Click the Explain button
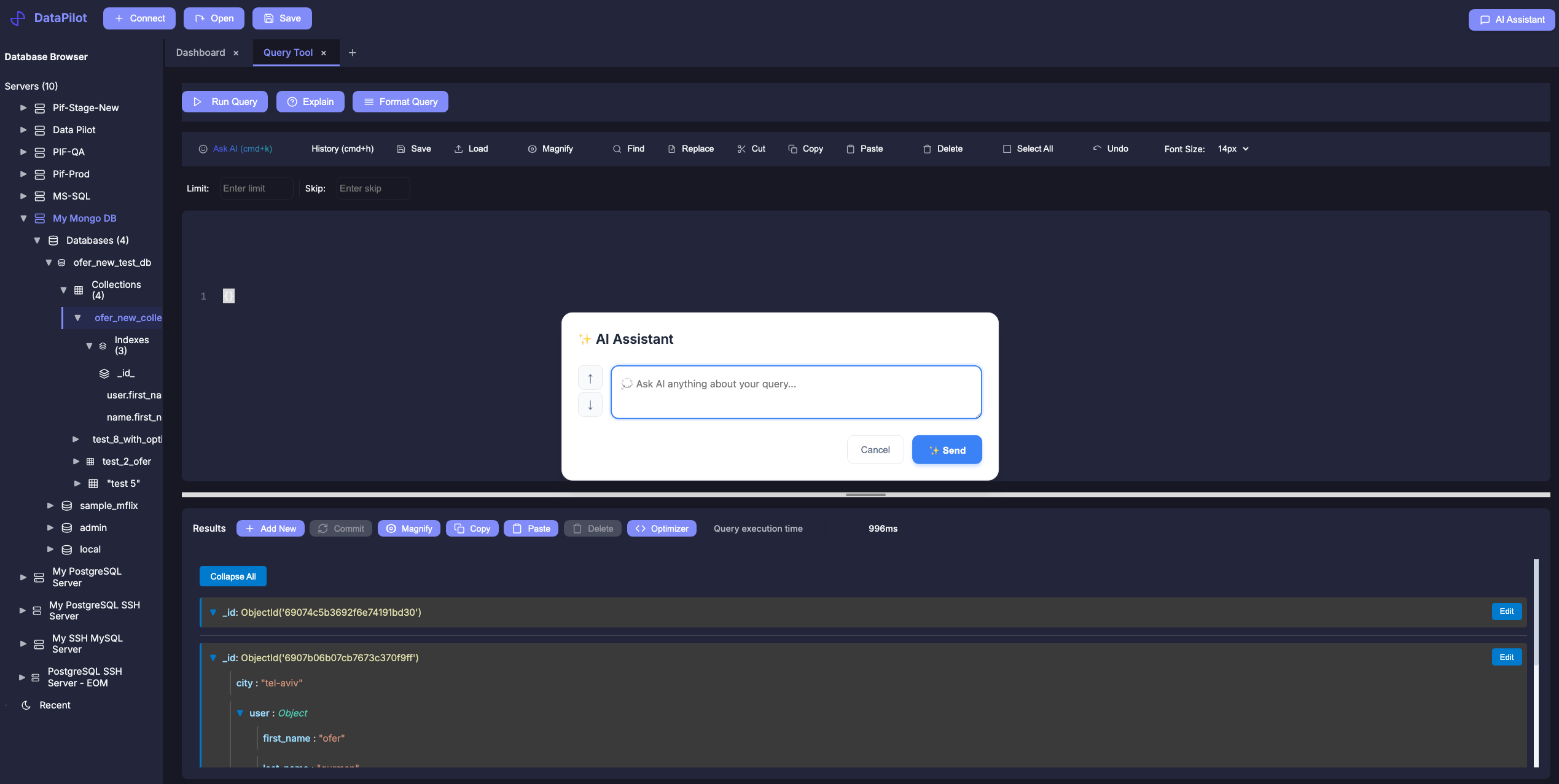Image resolution: width=1559 pixels, height=784 pixels. (x=310, y=102)
